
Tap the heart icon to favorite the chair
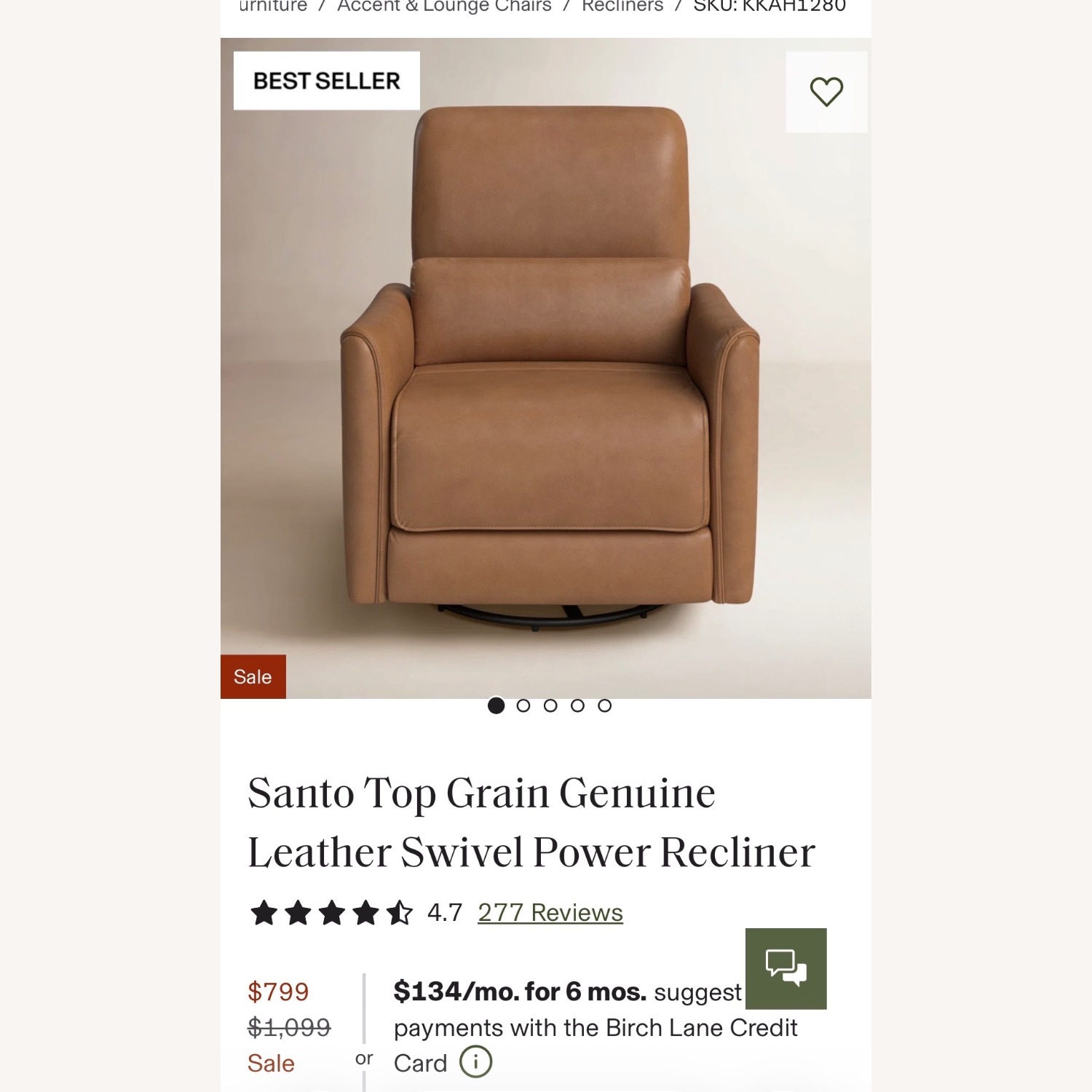point(828,92)
